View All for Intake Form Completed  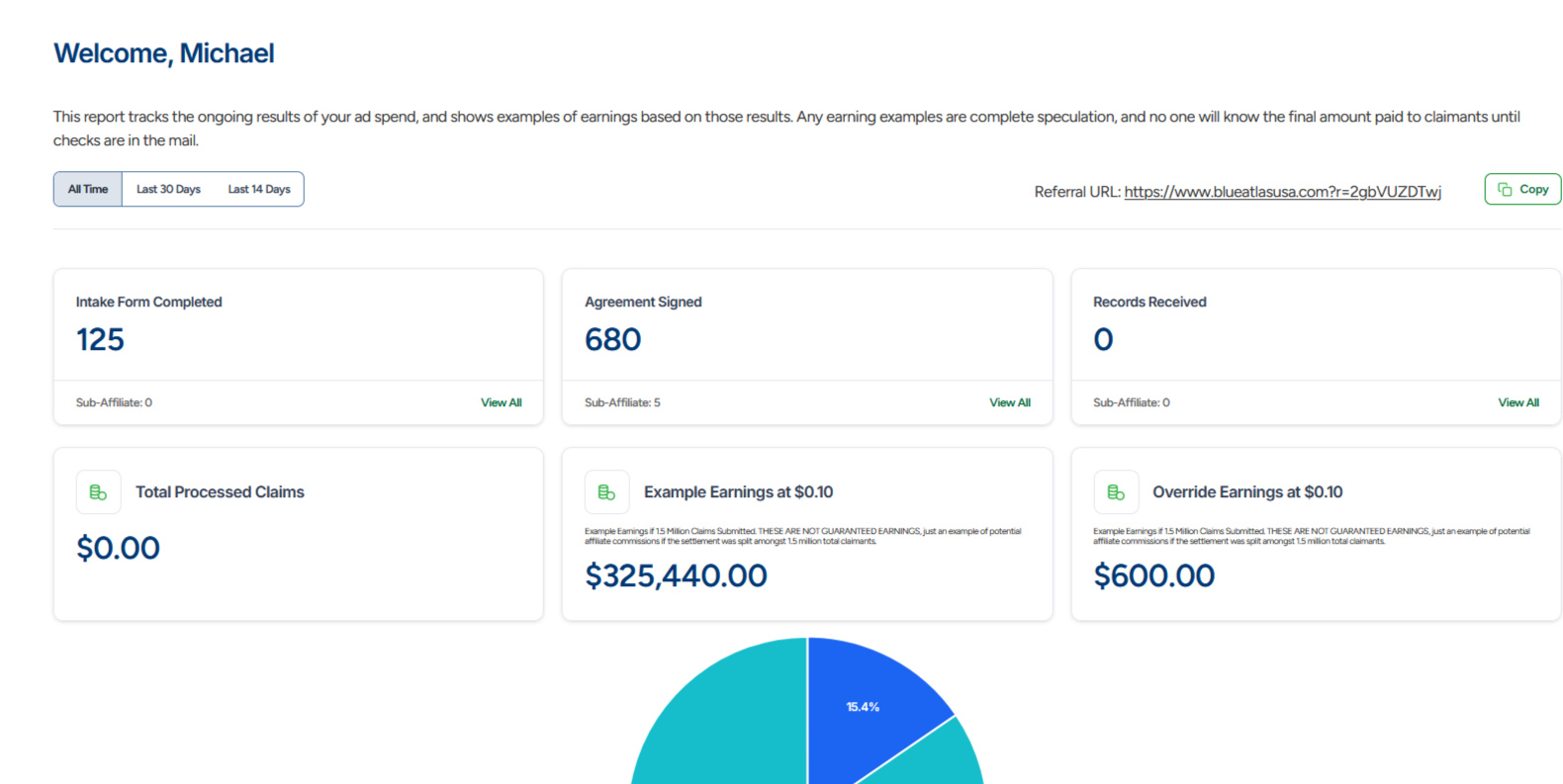502,402
